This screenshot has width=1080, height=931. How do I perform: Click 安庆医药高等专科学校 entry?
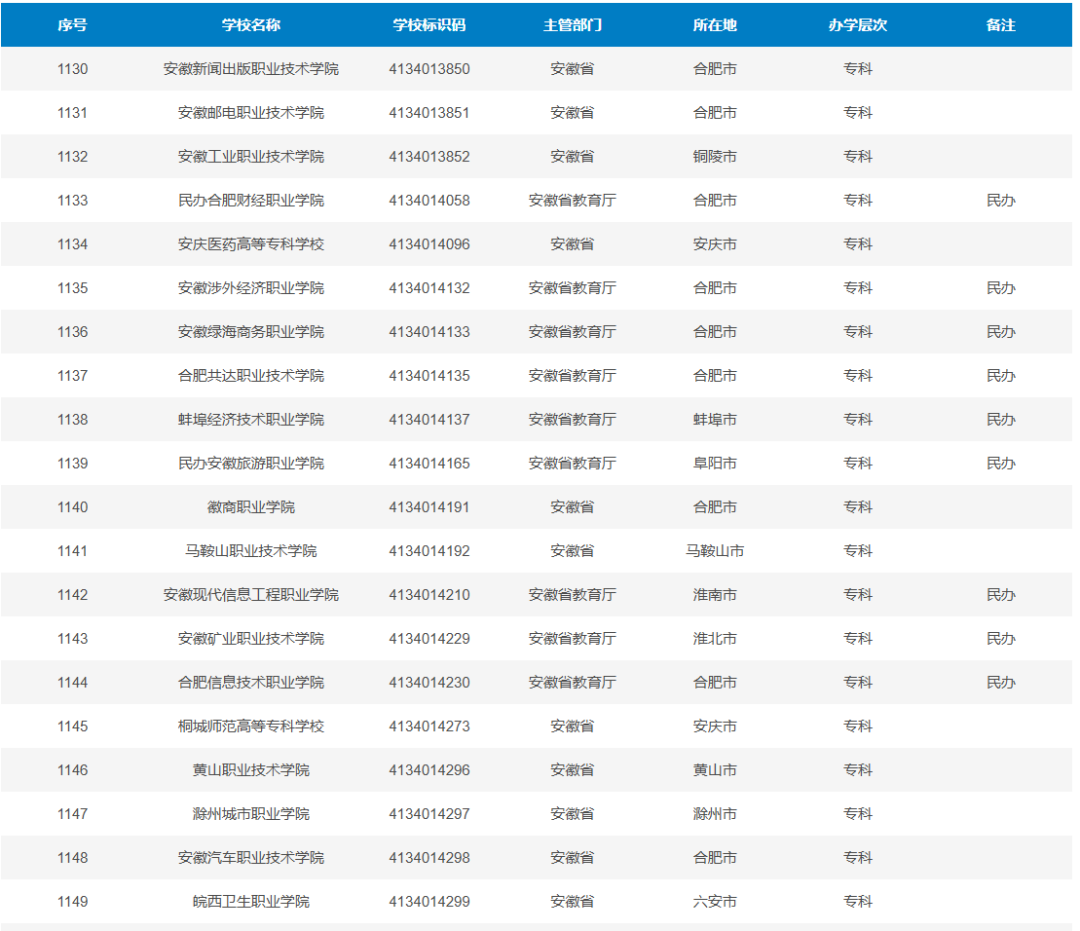(251, 244)
